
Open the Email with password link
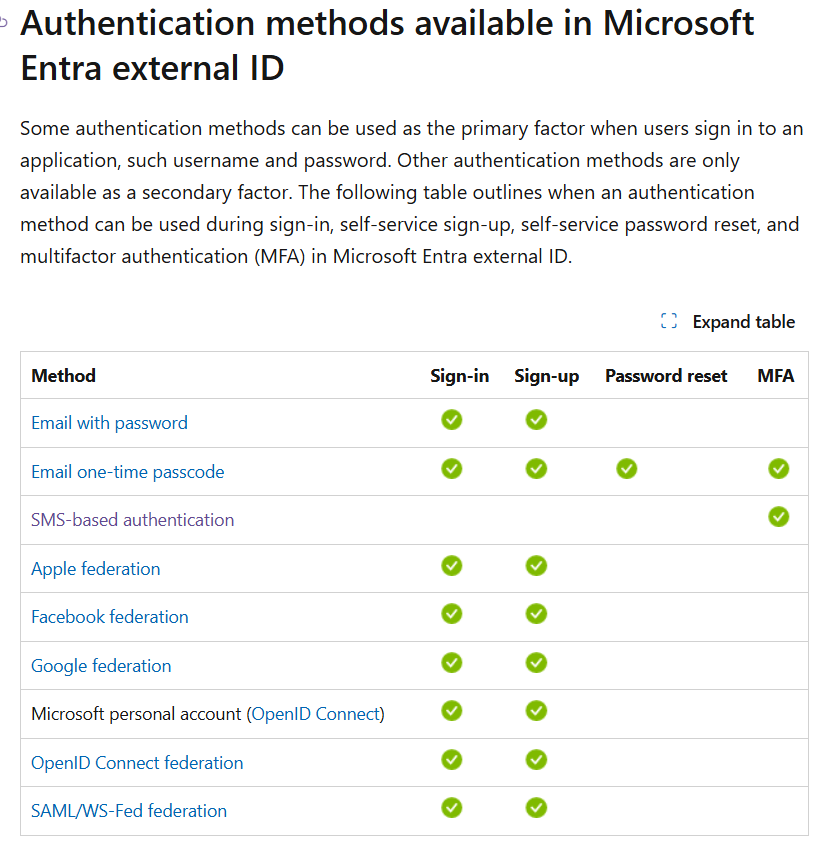point(109,423)
